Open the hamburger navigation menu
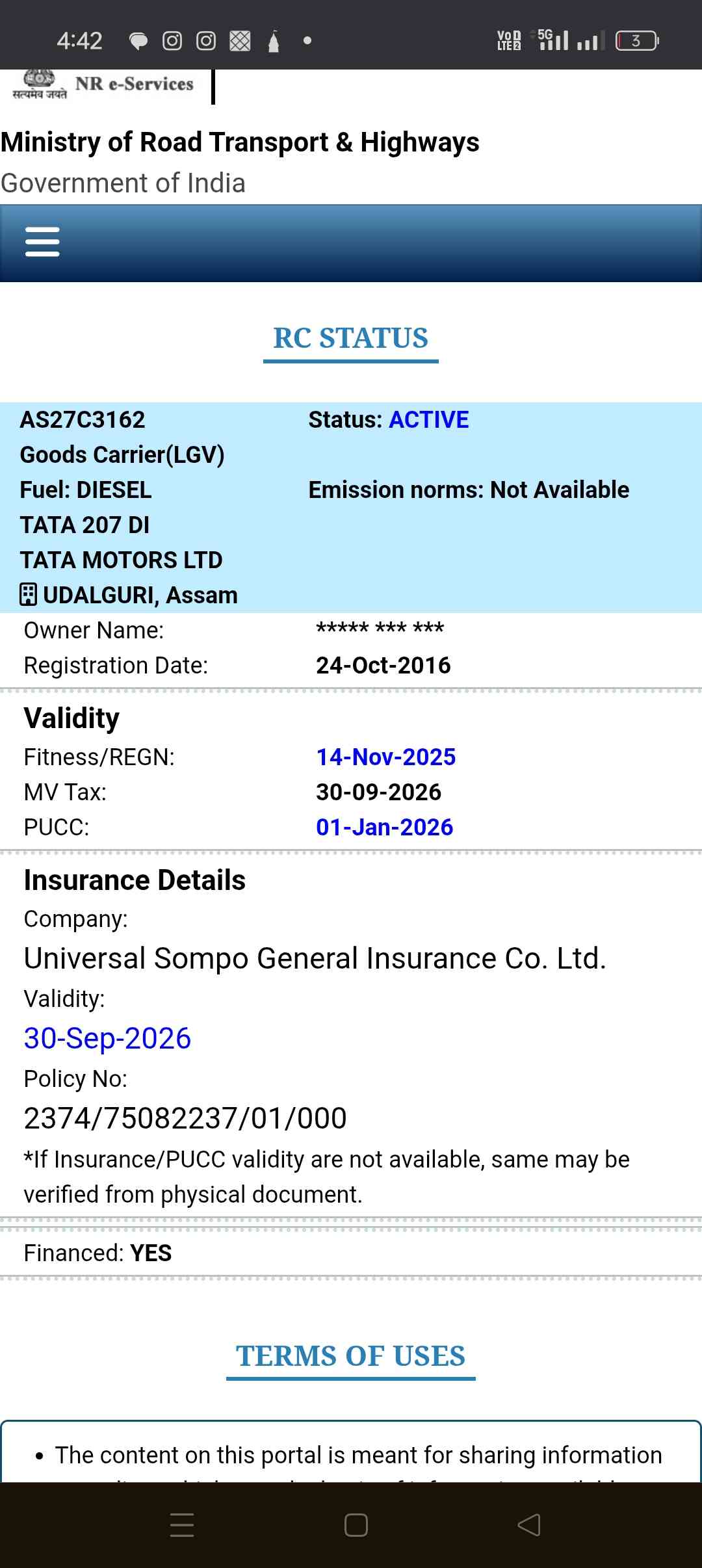This screenshot has height=1568, width=702. (x=42, y=242)
